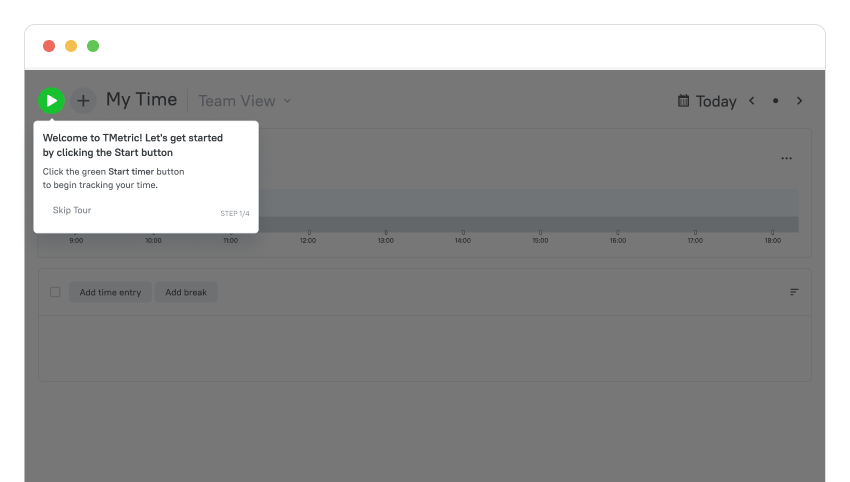Click the yellow minimize window button
The height and width of the screenshot is (482, 850).
[71, 46]
